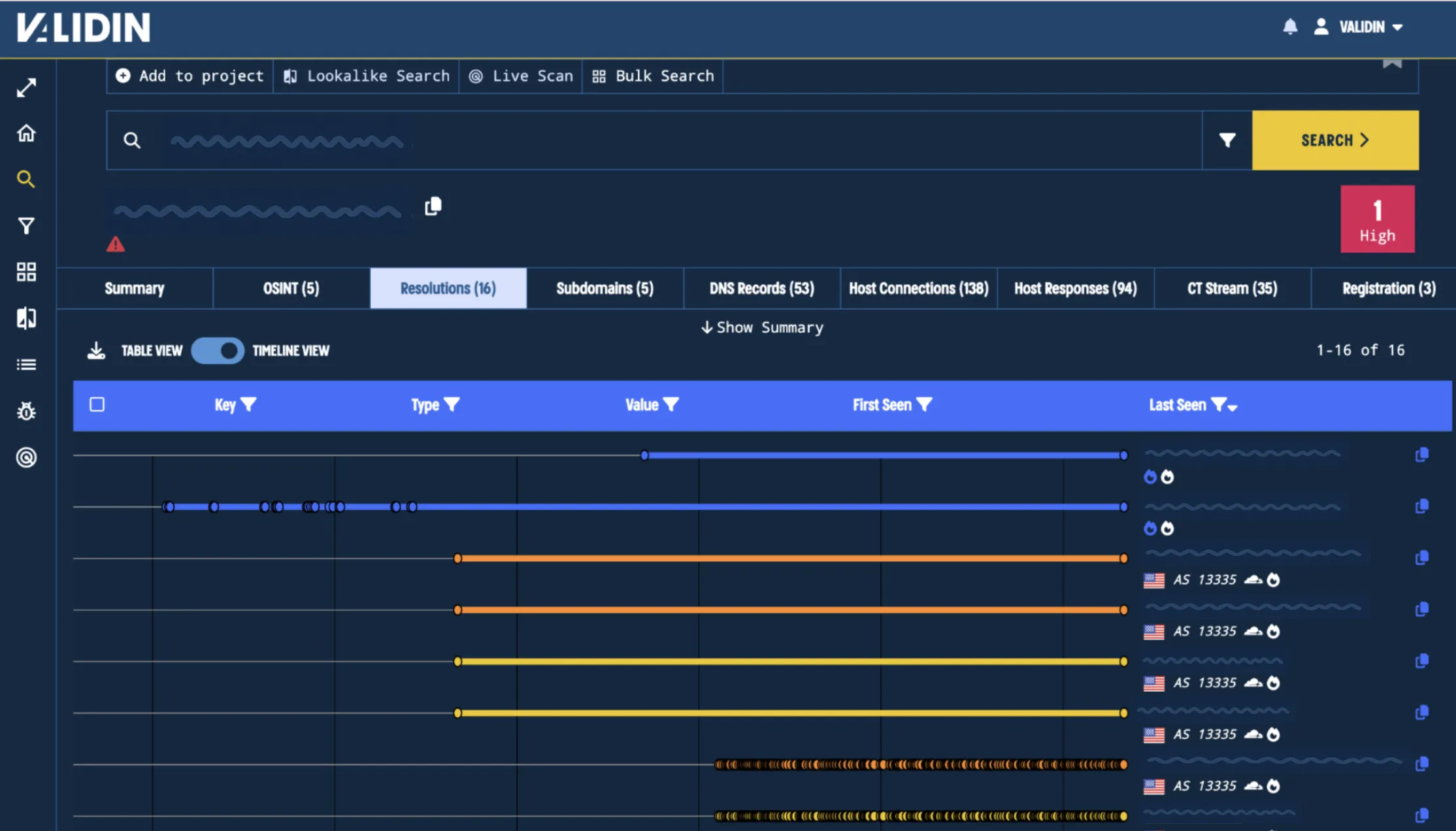Download resolutions with the download icon
Viewport: 1456px width, 831px height.
(96, 351)
